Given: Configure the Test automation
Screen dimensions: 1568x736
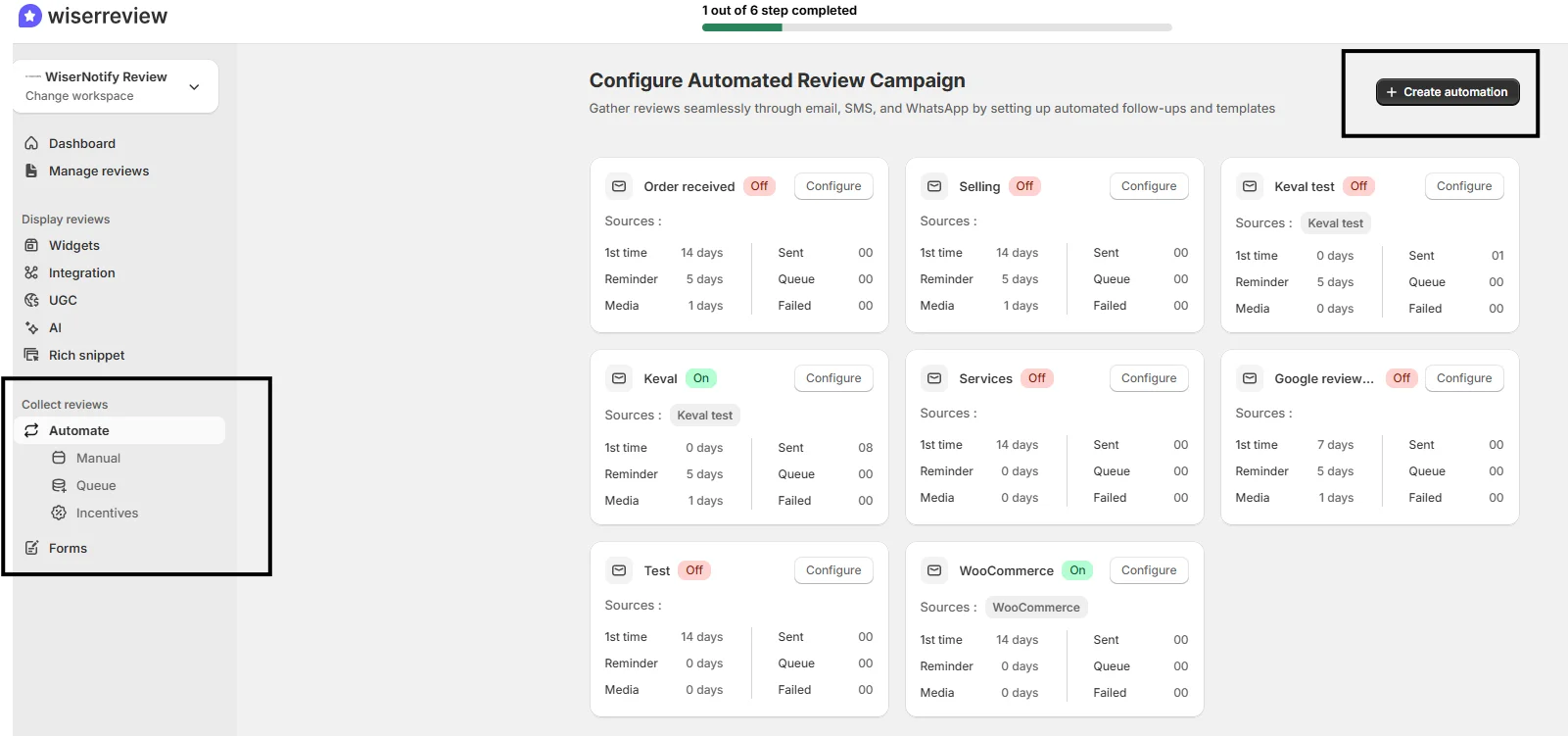Looking at the screenshot, I should (x=833, y=570).
